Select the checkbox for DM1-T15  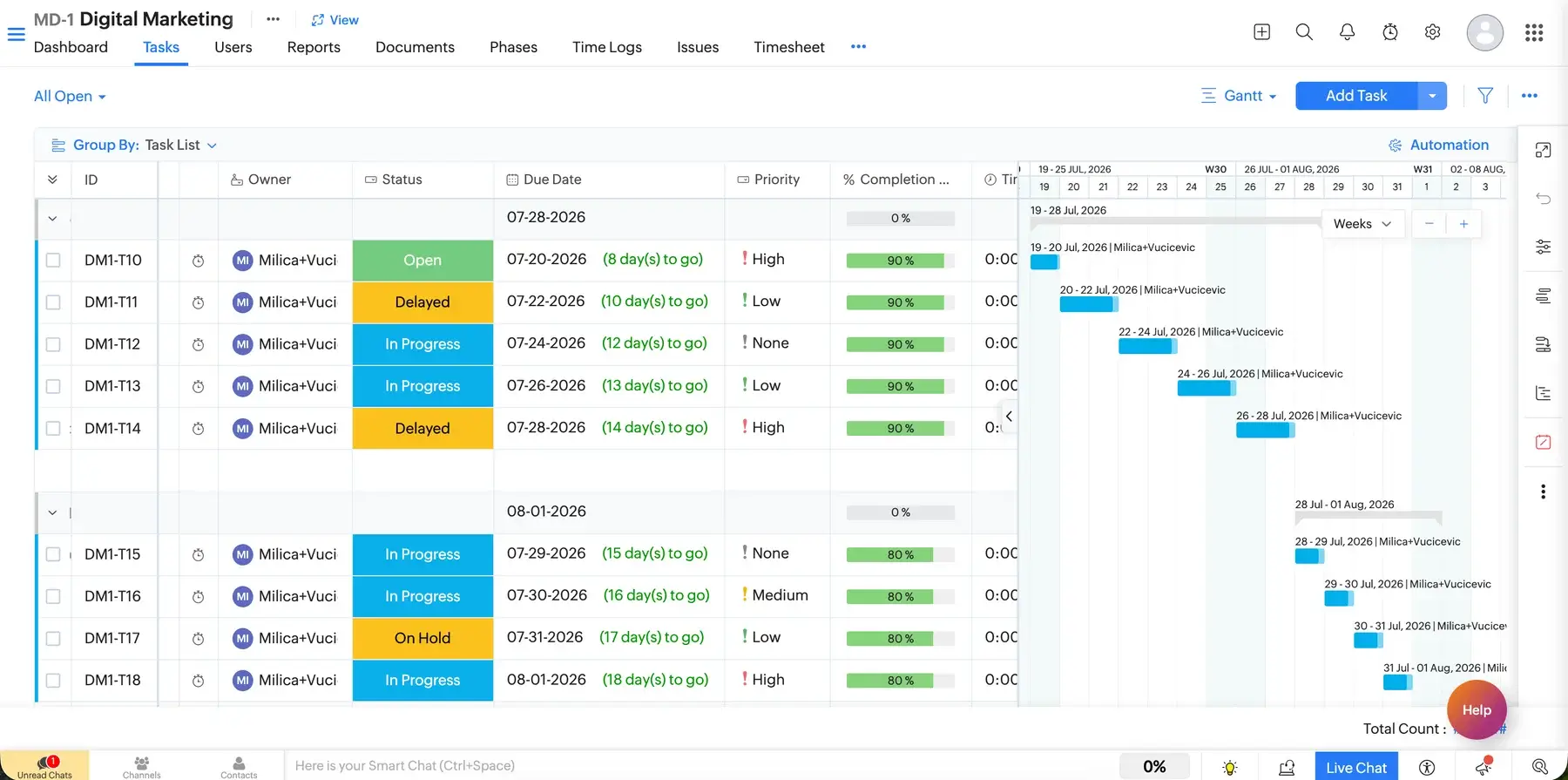pos(53,554)
